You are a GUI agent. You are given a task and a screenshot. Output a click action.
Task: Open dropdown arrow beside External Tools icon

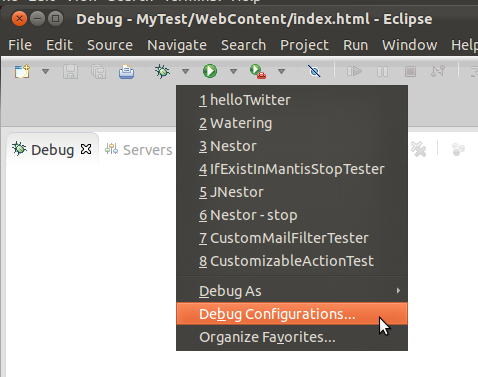(x=282, y=71)
